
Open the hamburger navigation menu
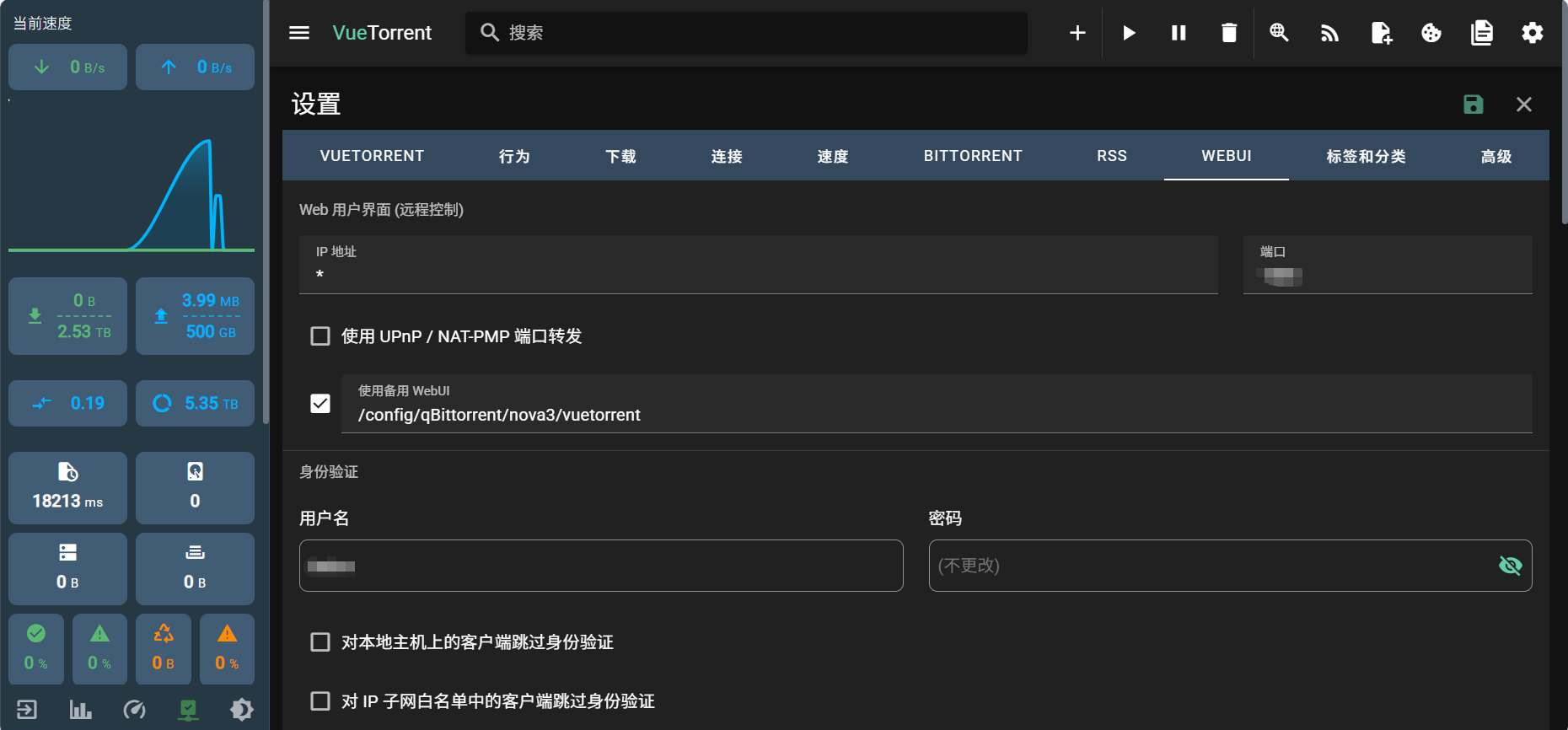tap(299, 33)
